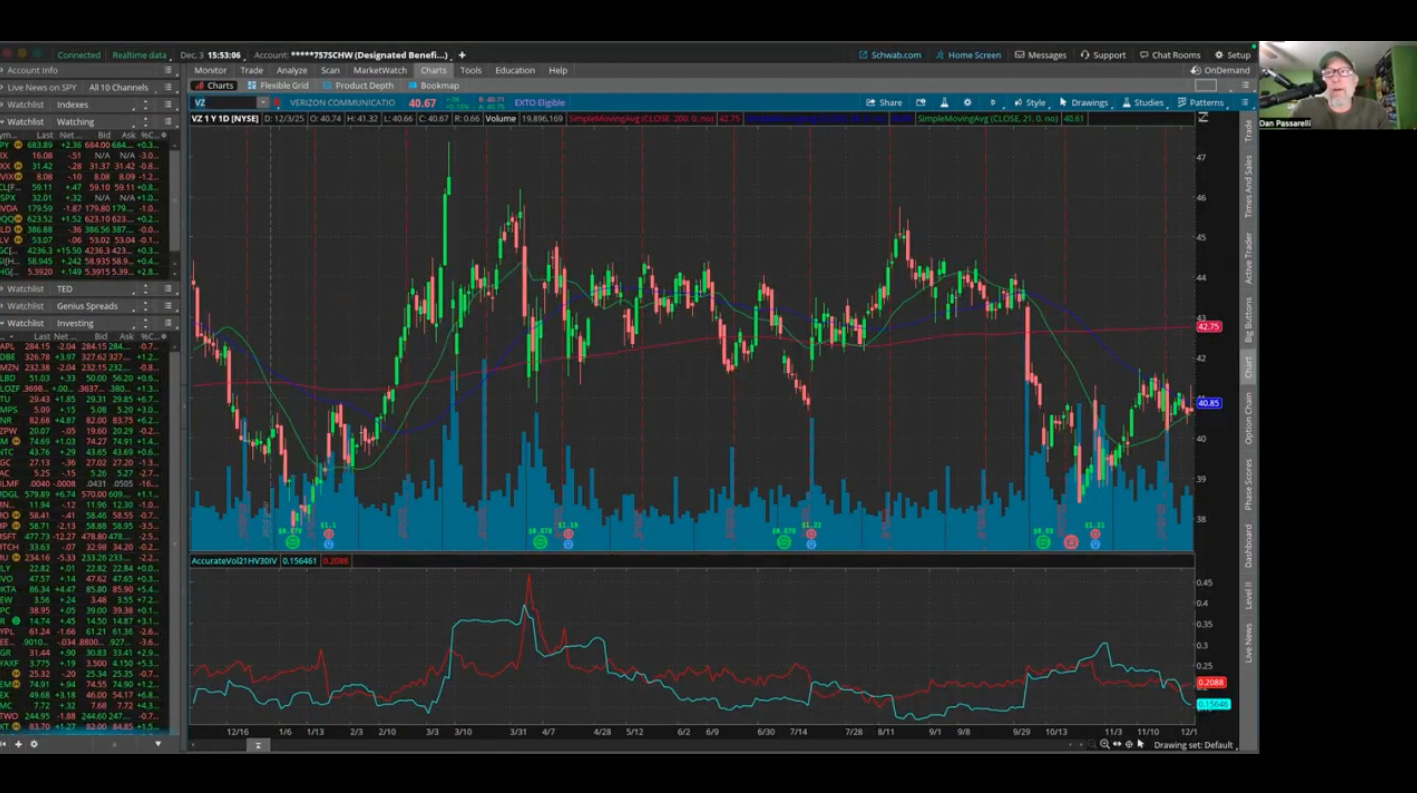The width and height of the screenshot is (1417, 793).
Task: Open the Level II side tab
Action: (x=1248, y=596)
